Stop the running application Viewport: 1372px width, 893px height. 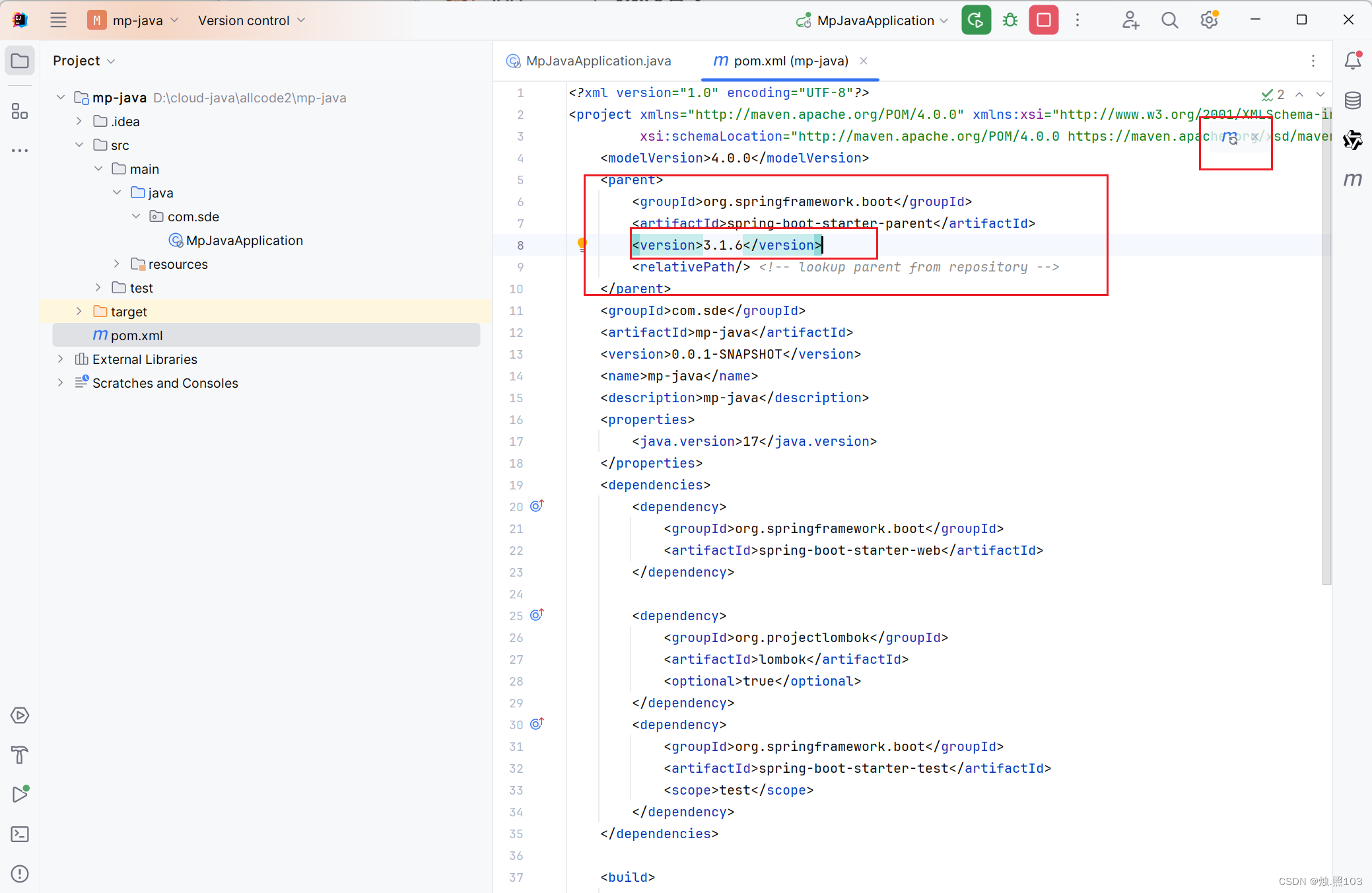[x=1043, y=20]
